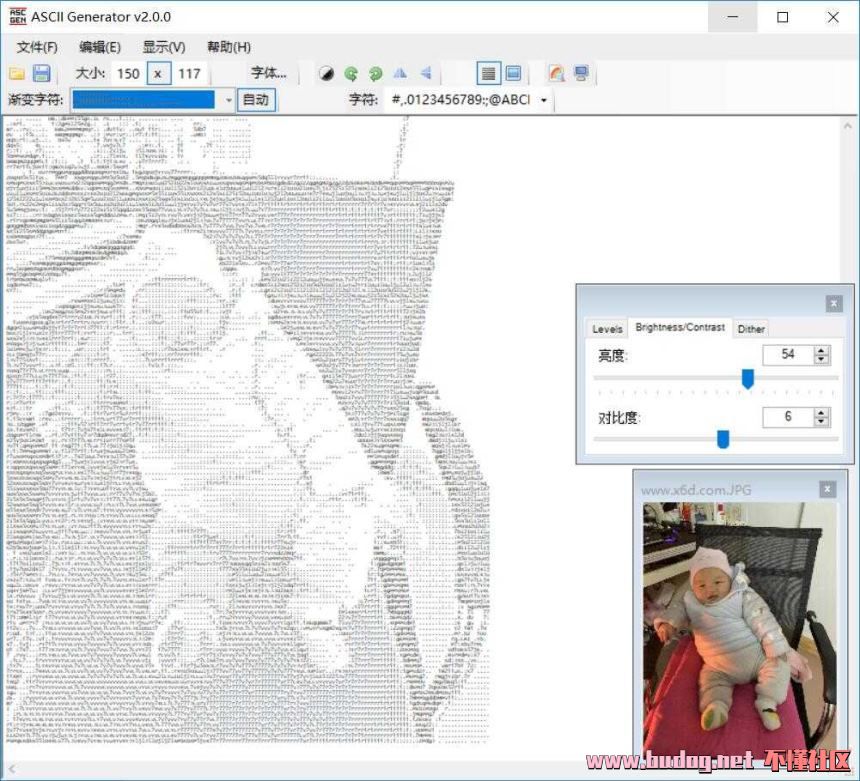
Task: Click the black-and-white invert output icon
Action: point(326,73)
